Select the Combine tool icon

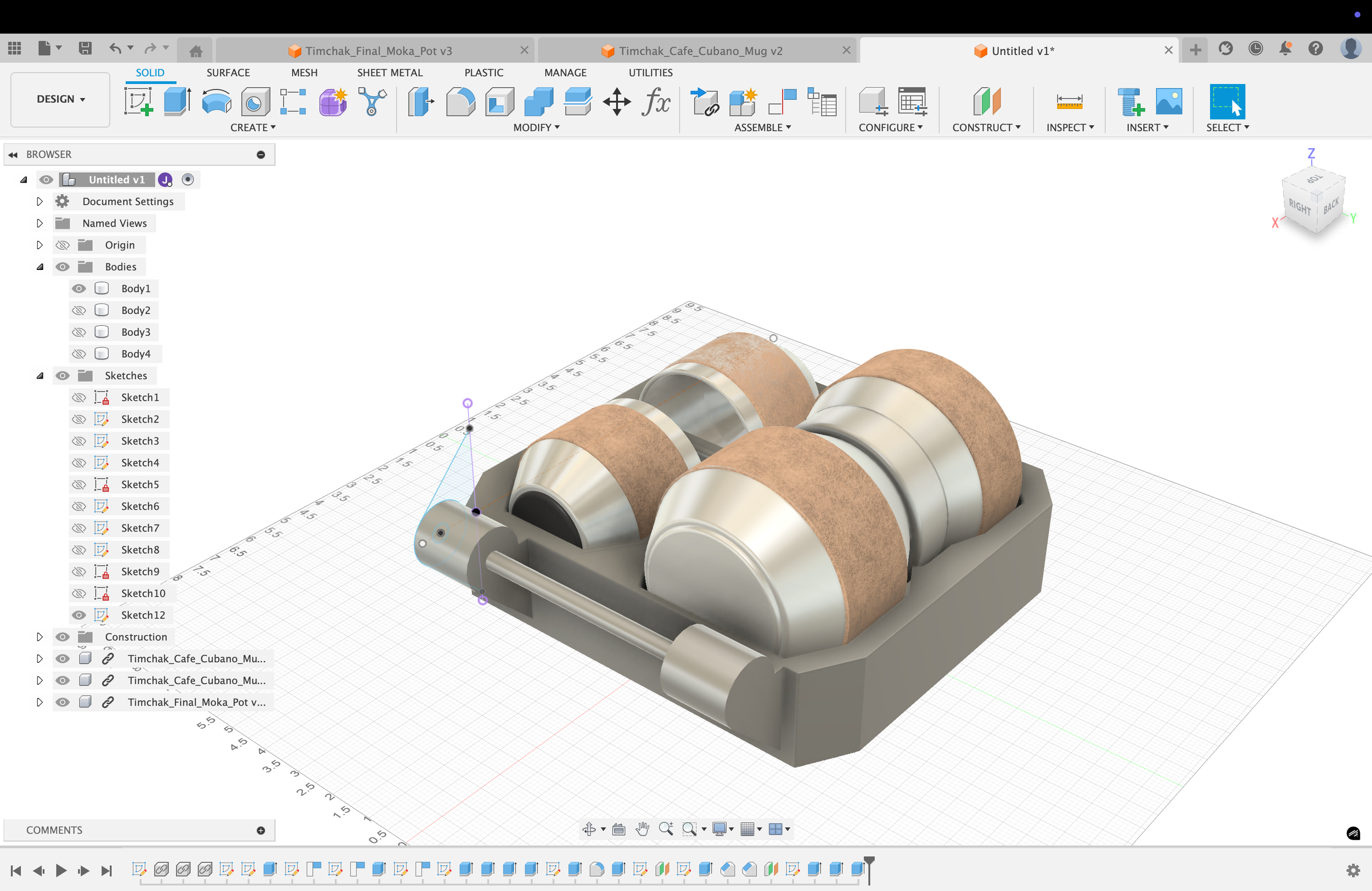(x=538, y=102)
